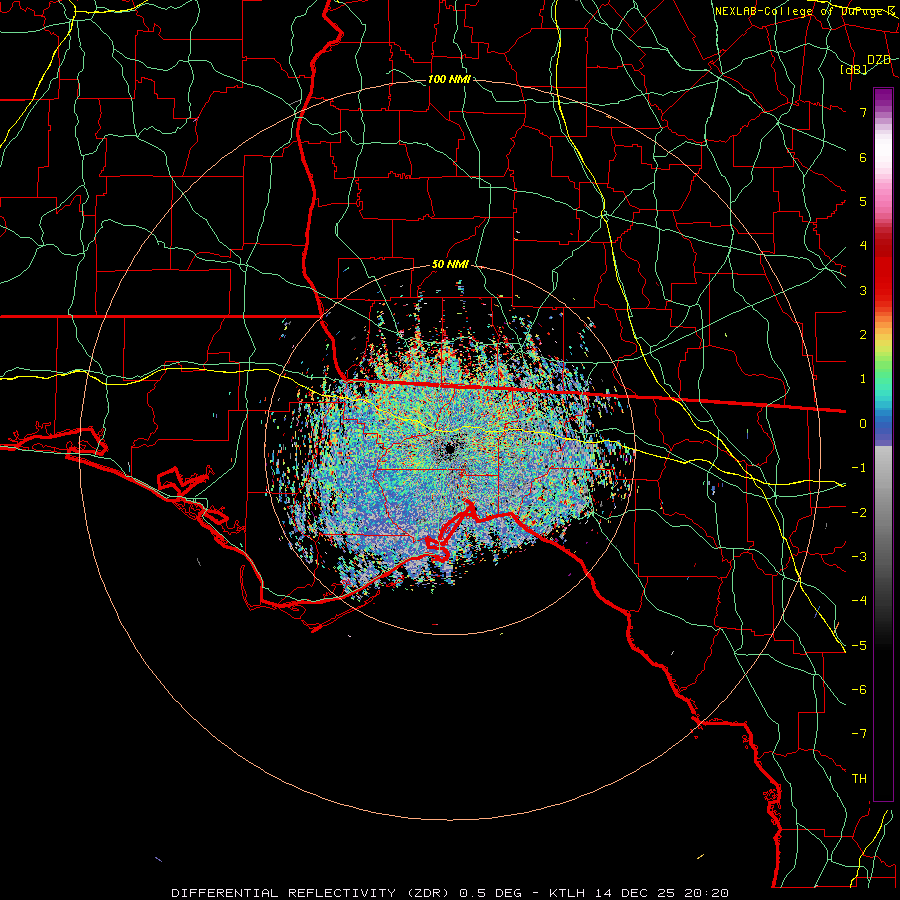Click the "-5" value on the scale
Screen dimensions: 900x900
point(859,646)
